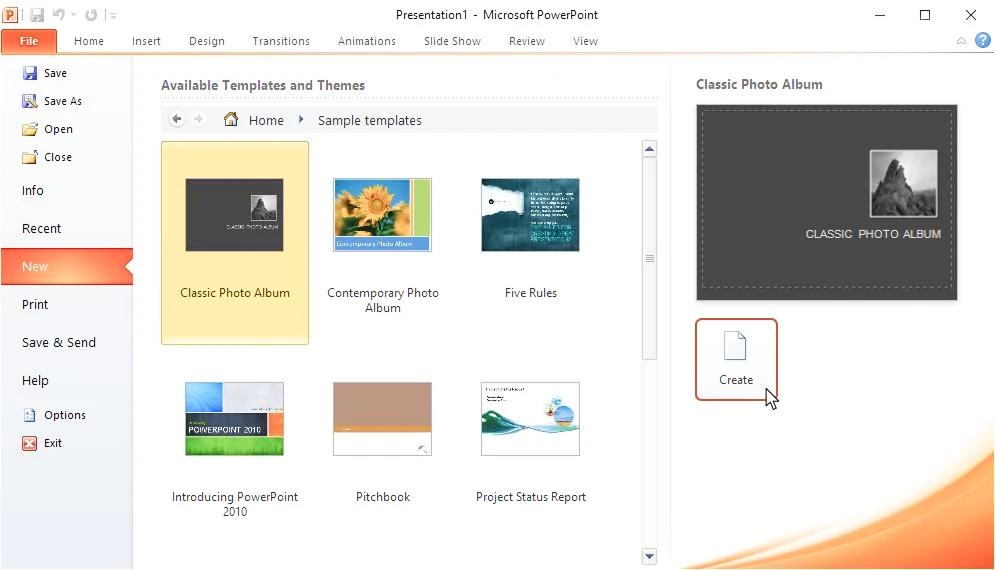Click Save in Backstage menu
This screenshot has height=570, width=995.
44,73
